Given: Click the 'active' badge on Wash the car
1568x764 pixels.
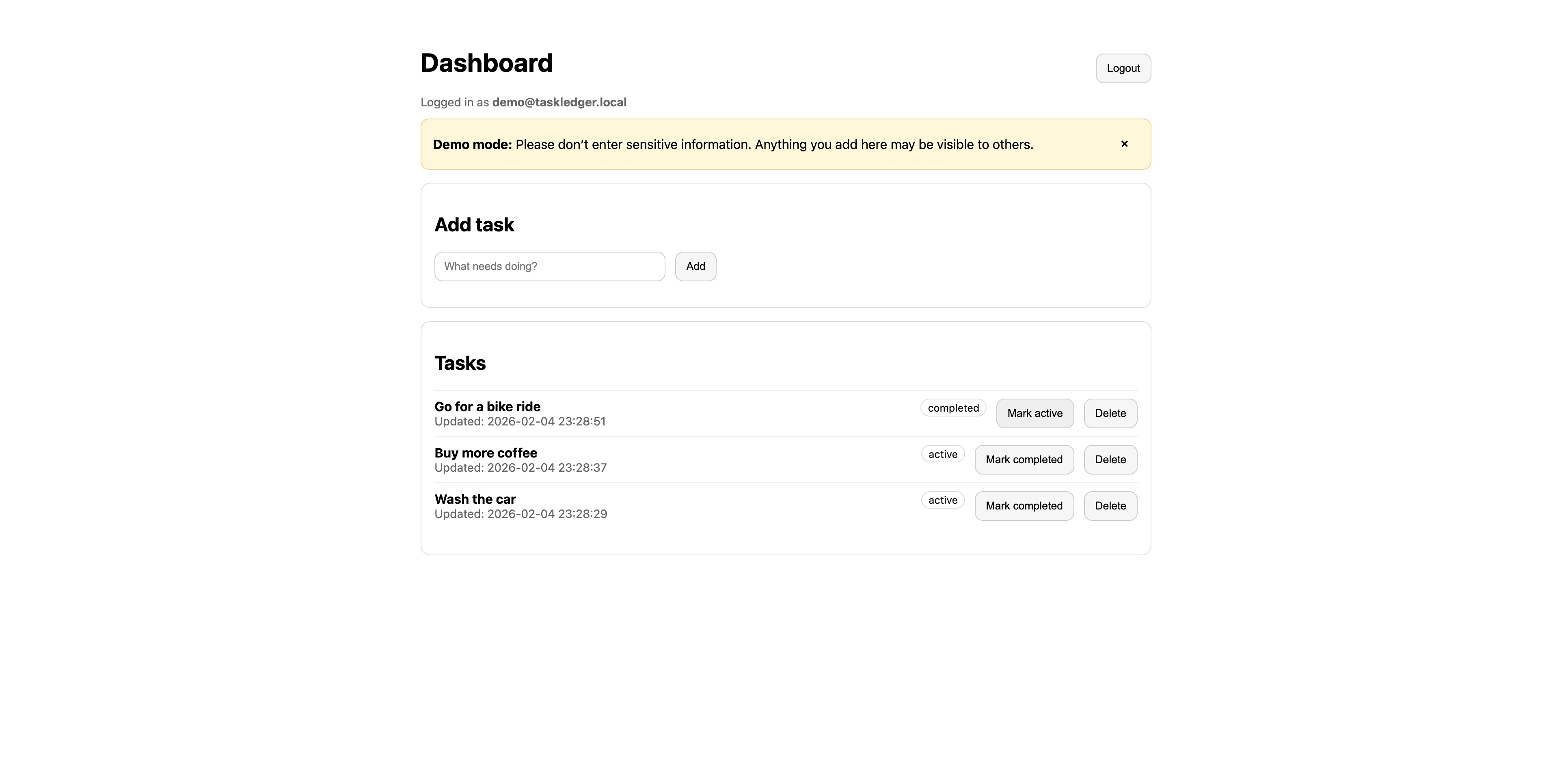Looking at the screenshot, I should pos(942,500).
